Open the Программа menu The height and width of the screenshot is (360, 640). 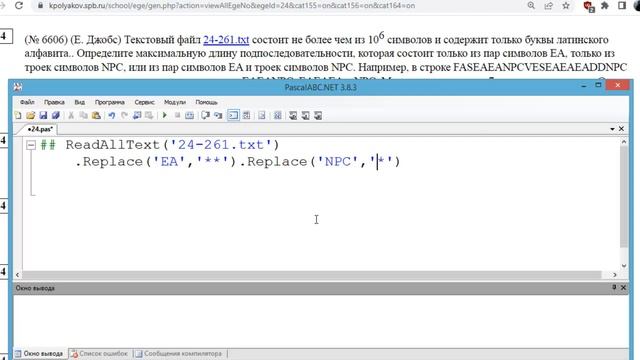(x=109, y=102)
